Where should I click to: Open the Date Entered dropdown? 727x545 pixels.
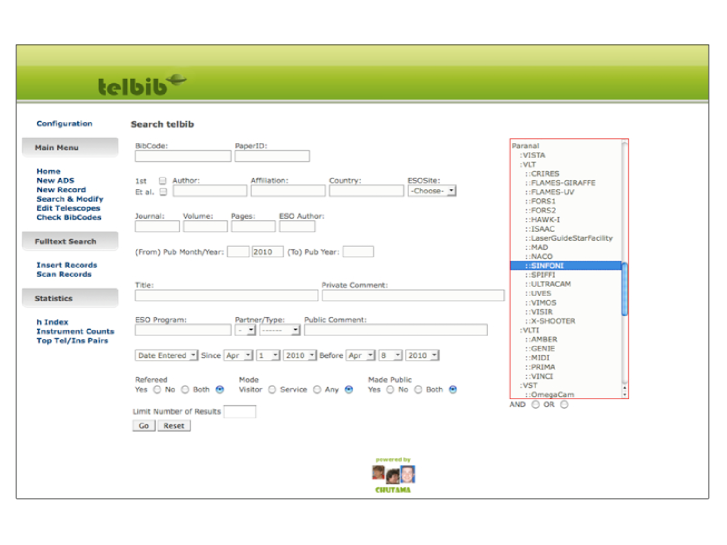166,355
